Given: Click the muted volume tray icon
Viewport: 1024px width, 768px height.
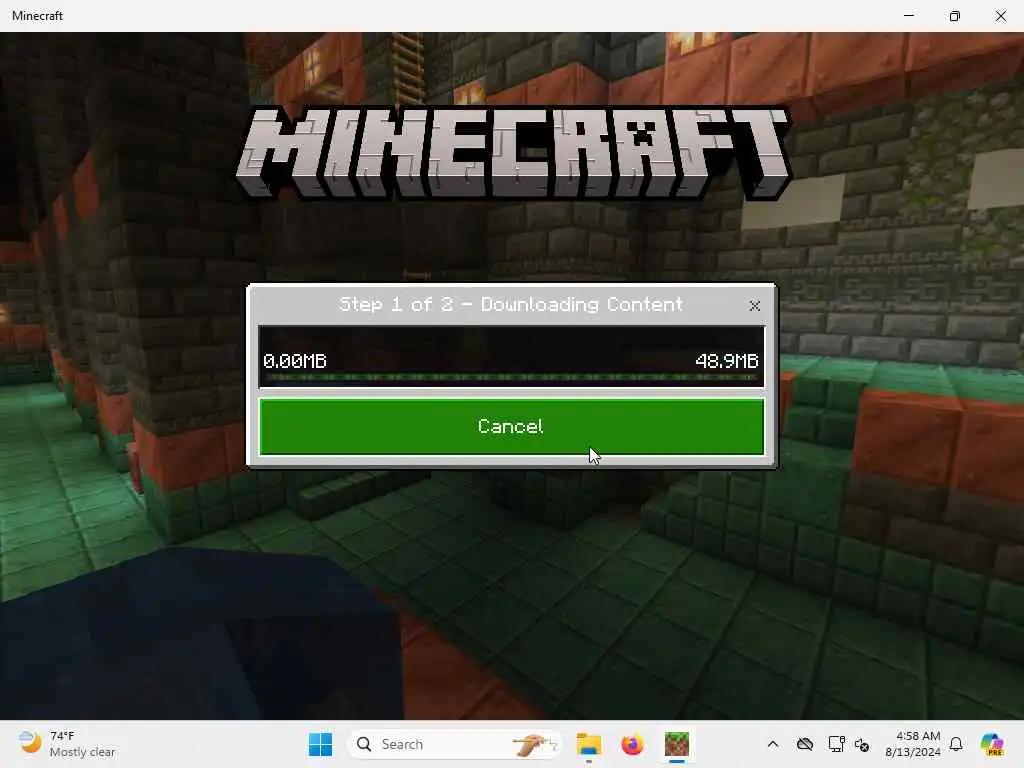Looking at the screenshot, I should tap(862, 744).
